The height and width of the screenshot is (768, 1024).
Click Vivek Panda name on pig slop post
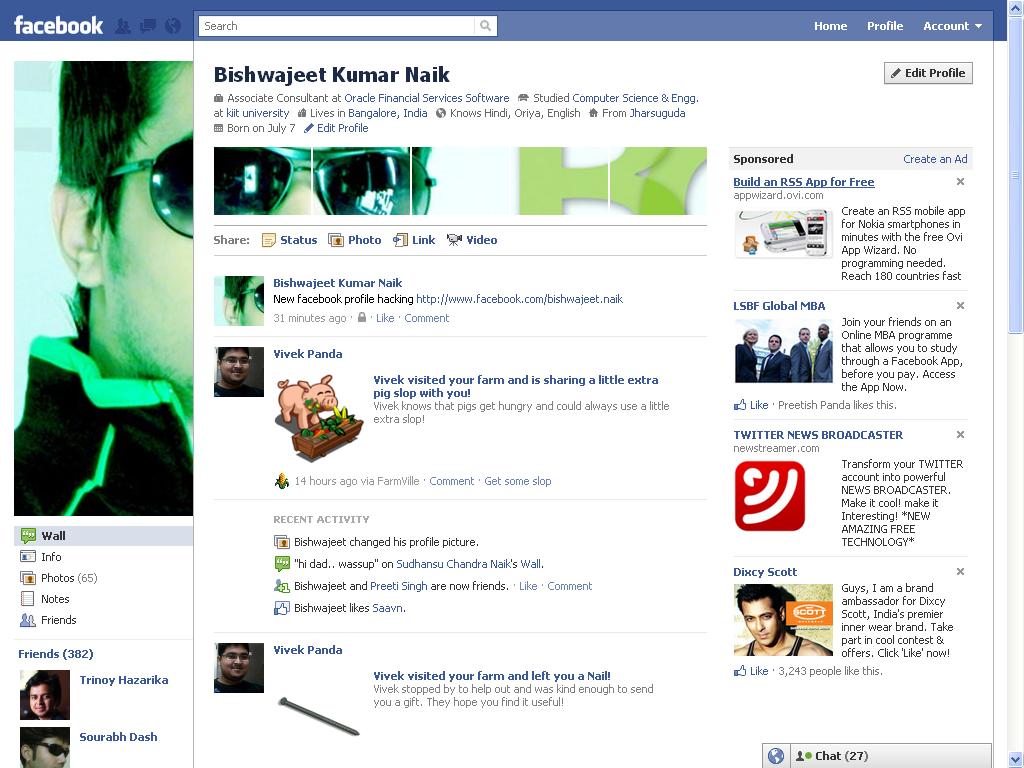pos(308,354)
